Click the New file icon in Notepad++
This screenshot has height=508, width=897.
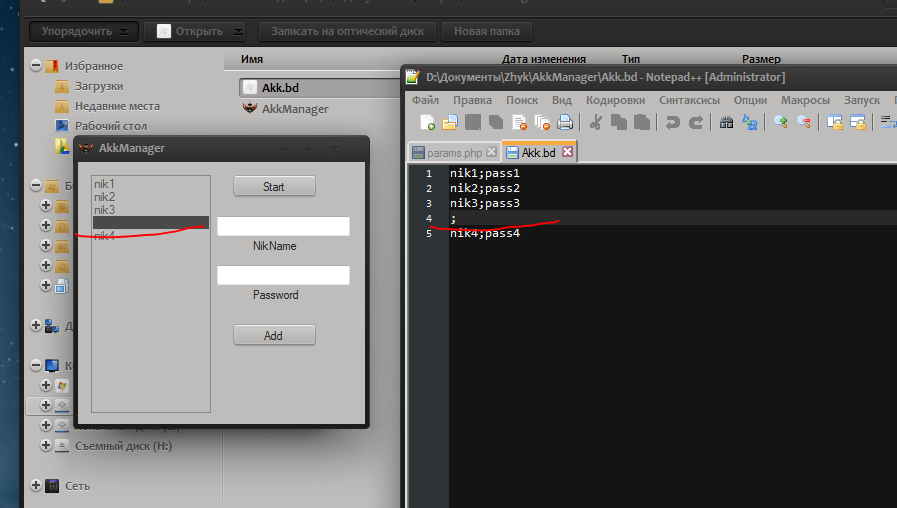[428, 123]
